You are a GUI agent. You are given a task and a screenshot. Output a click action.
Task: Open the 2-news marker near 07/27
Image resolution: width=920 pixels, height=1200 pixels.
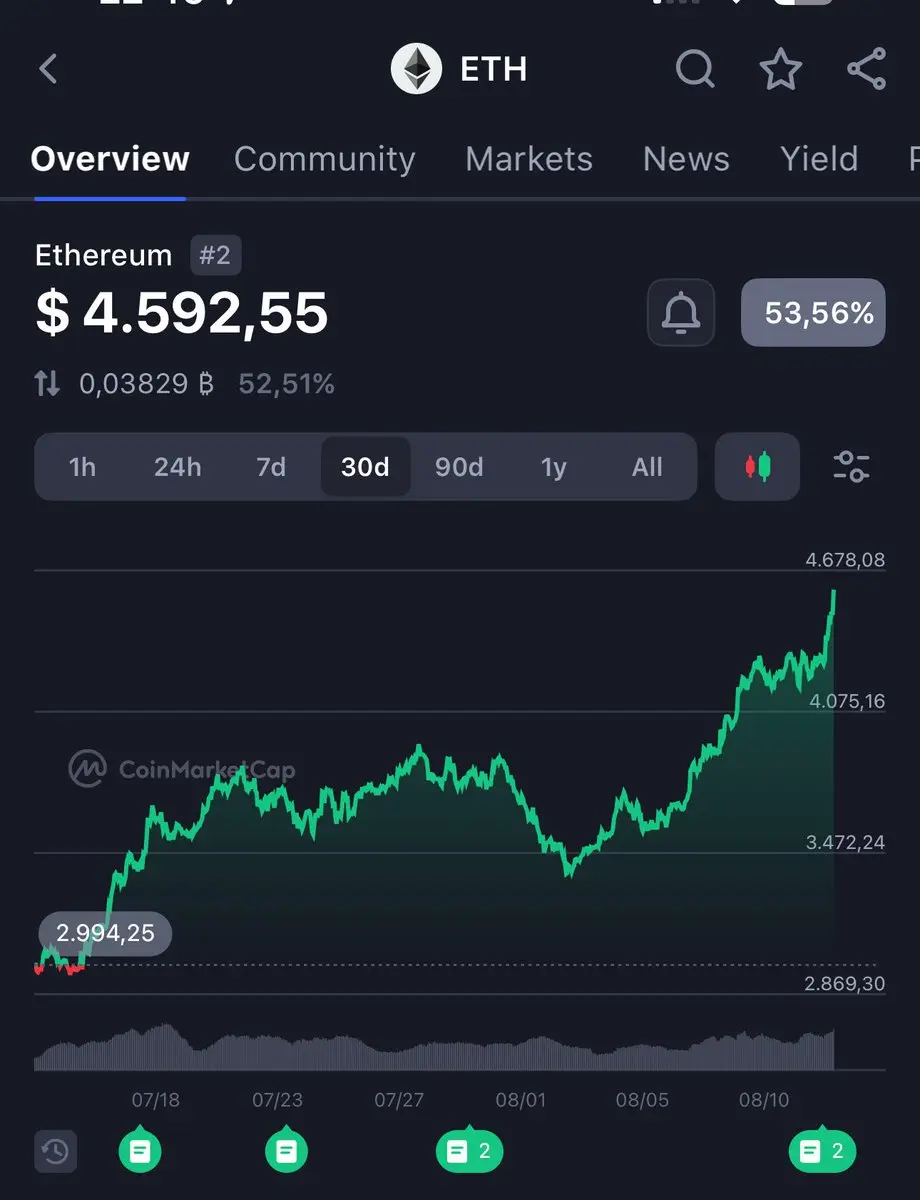470,1151
